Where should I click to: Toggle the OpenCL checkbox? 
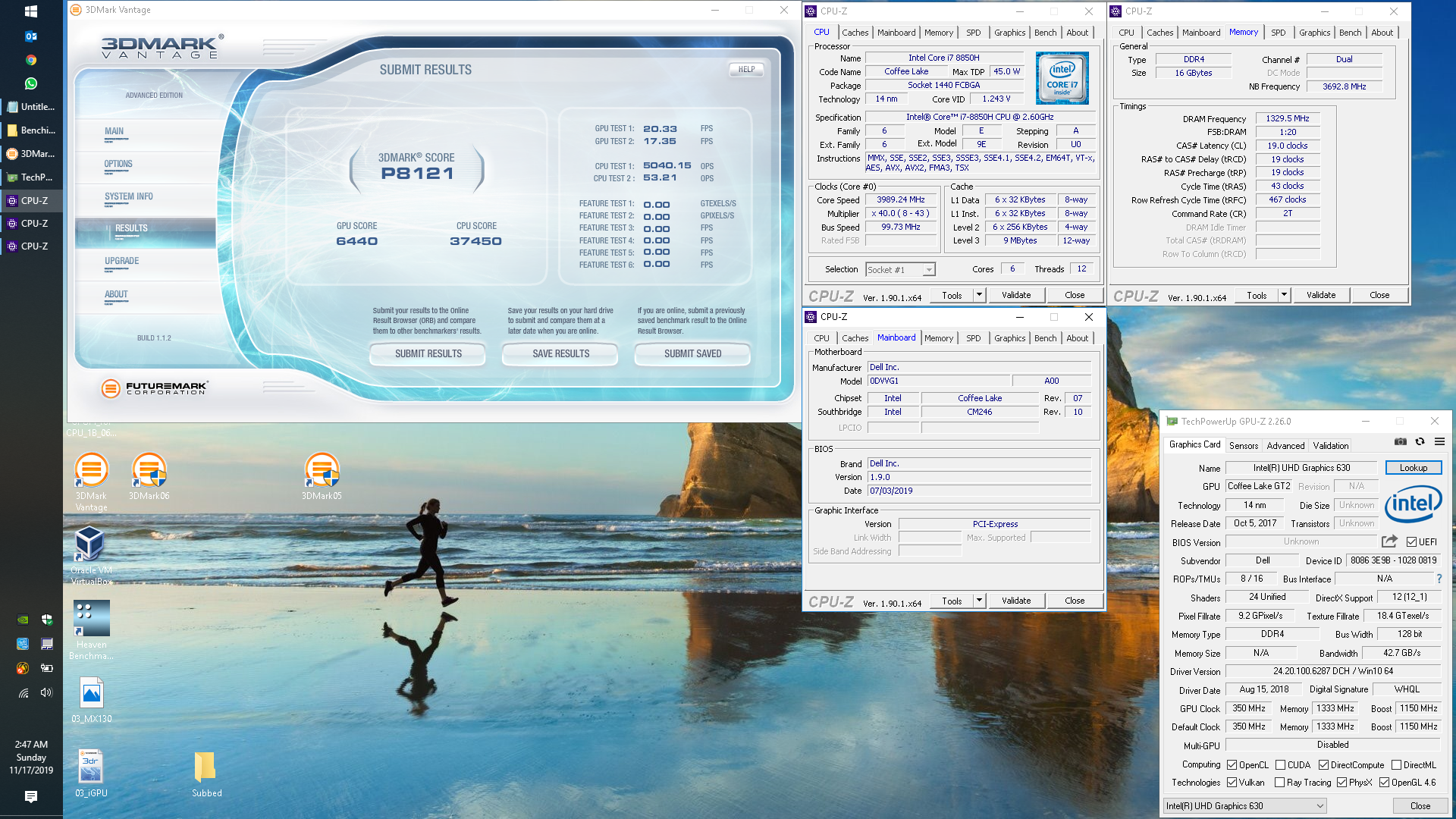(x=1232, y=765)
